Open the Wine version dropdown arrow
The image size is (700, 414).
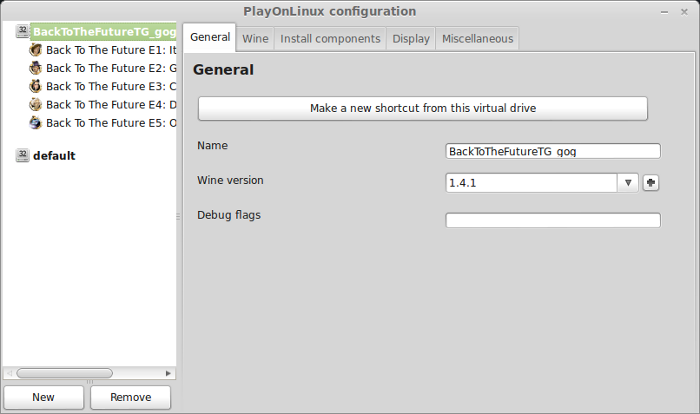[x=628, y=183]
